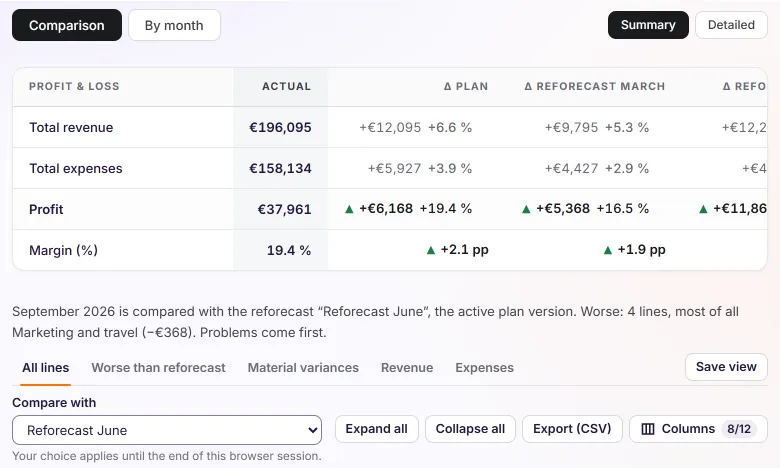
Task: Click the Δ PLAN column header
Action: point(466,86)
